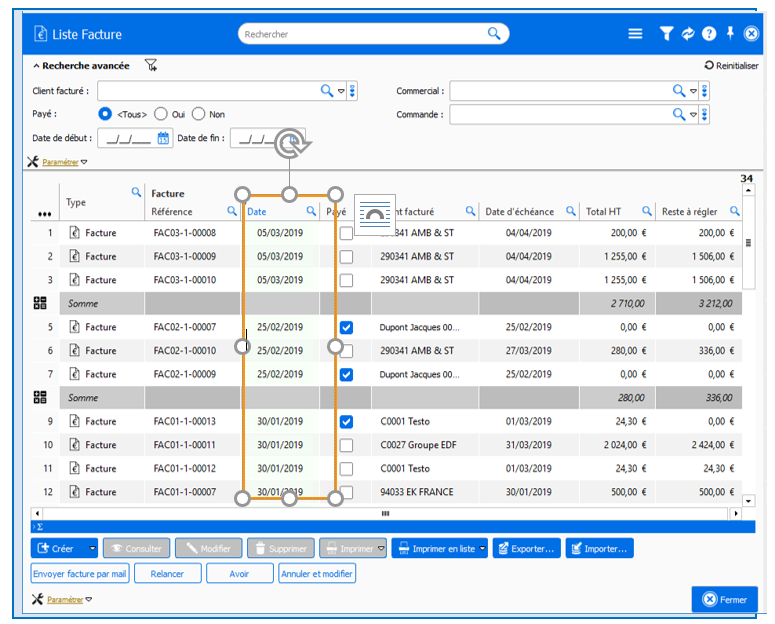Image resolution: width=775 pixels, height=624 pixels.
Task: Open the calendar picker for Date de début
Action: [163, 138]
